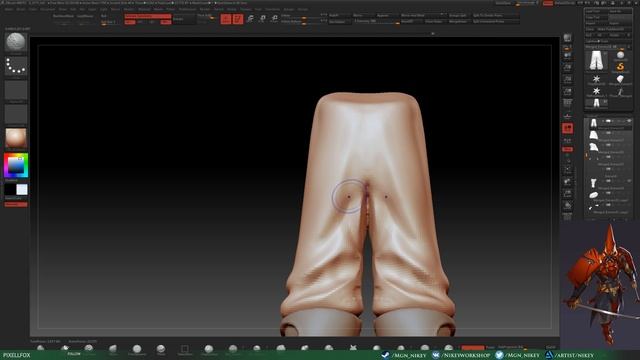
Task: Select the upper star PolyMesh3D tool icon
Action: 596,79
